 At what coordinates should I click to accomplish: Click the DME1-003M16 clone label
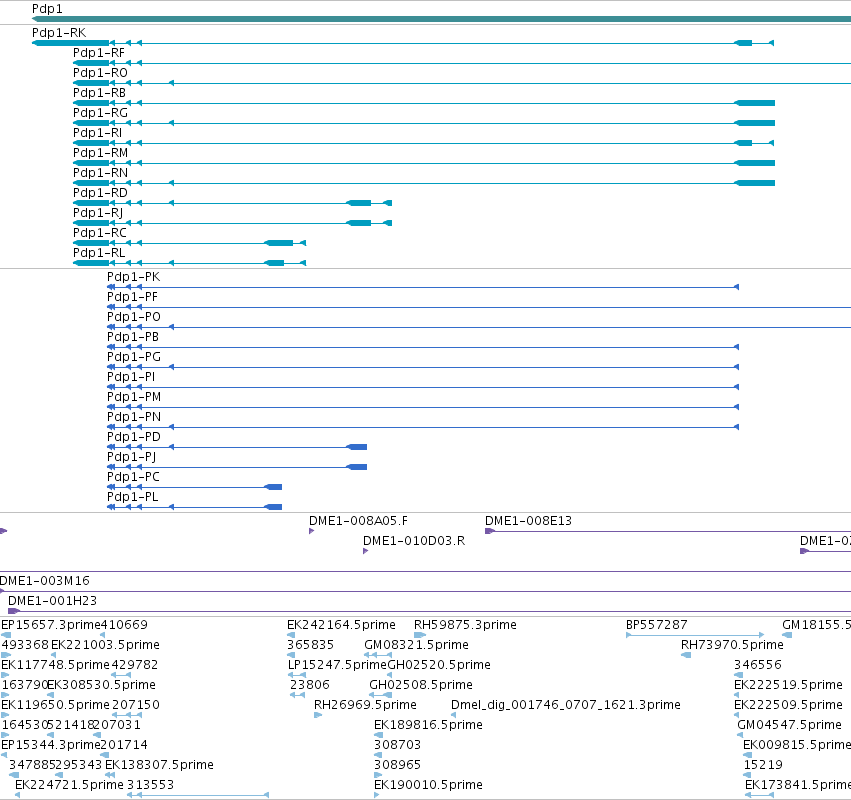[x=45, y=581]
